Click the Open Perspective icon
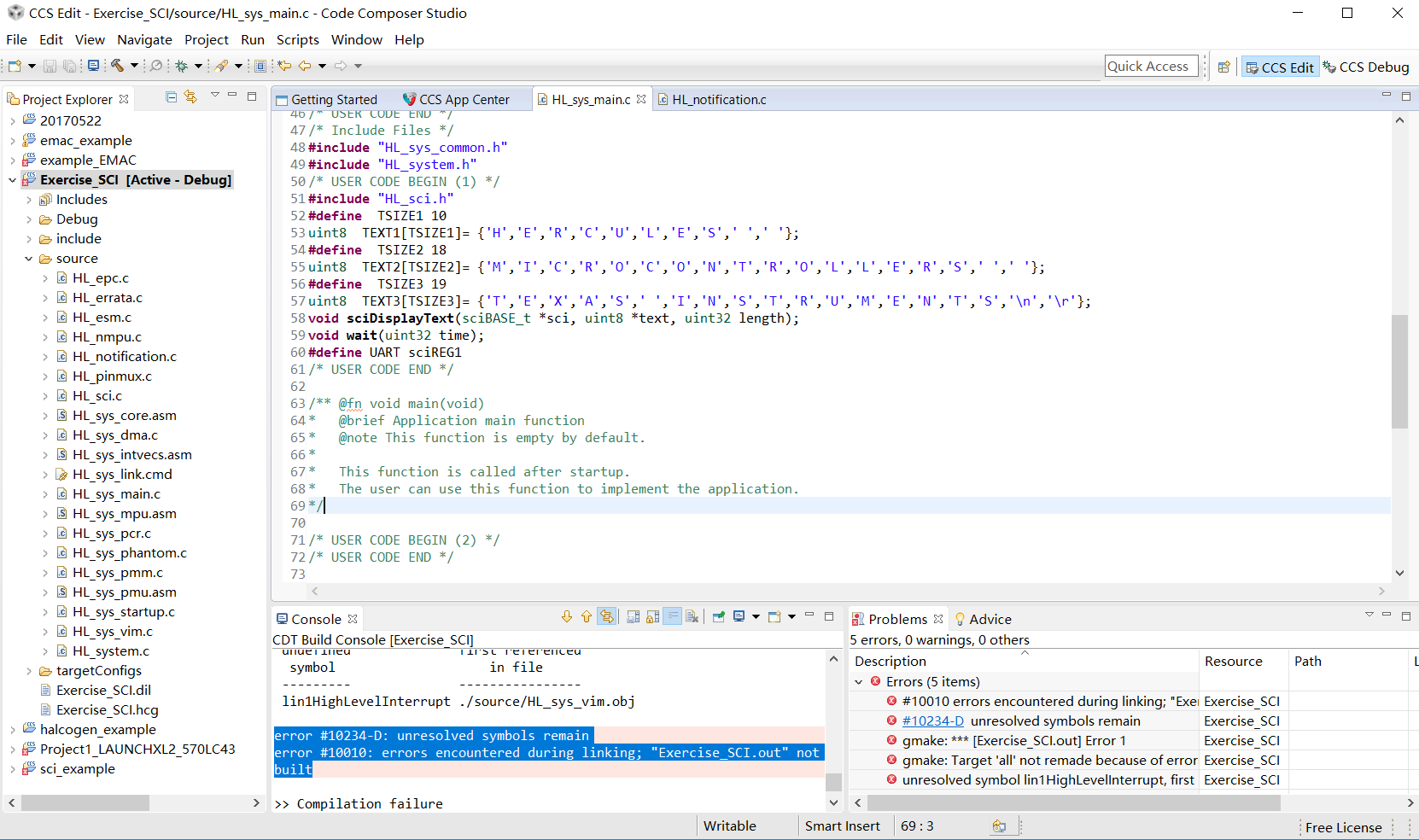The width and height of the screenshot is (1419, 840). [1223, 67]
